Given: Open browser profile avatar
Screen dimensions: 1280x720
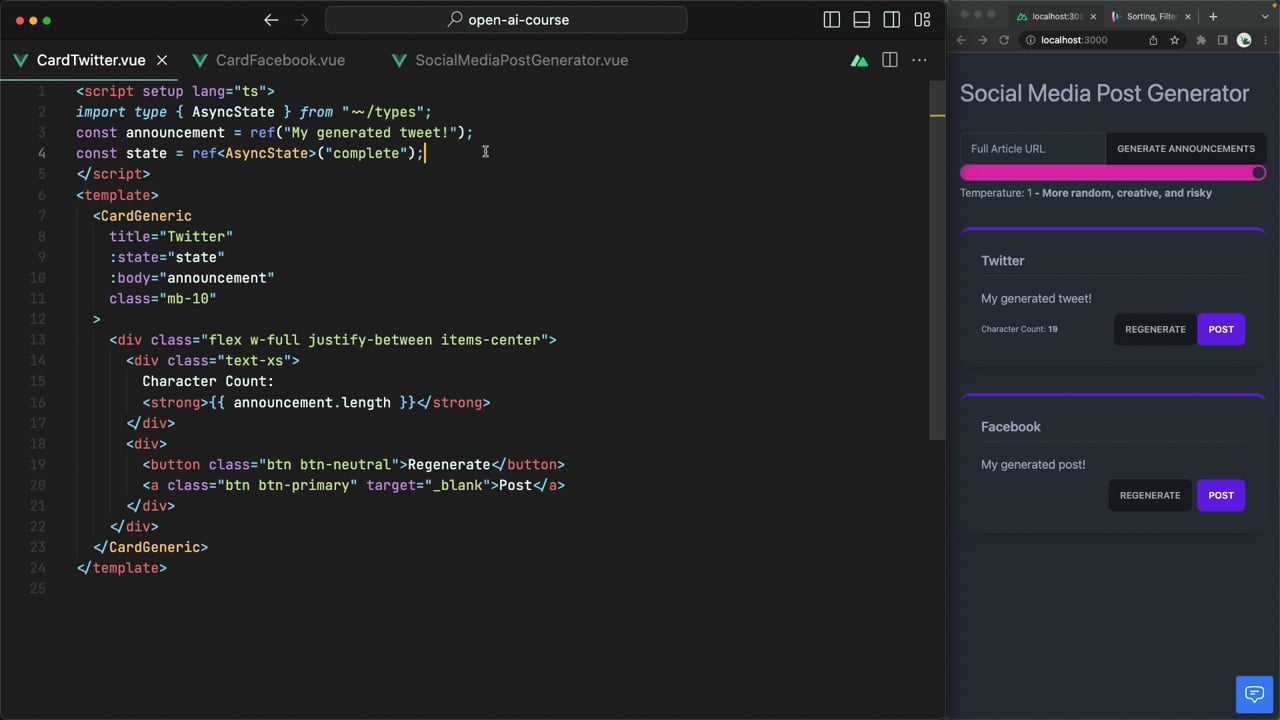Looking at the screenshot, I should tap(1244, 40).
